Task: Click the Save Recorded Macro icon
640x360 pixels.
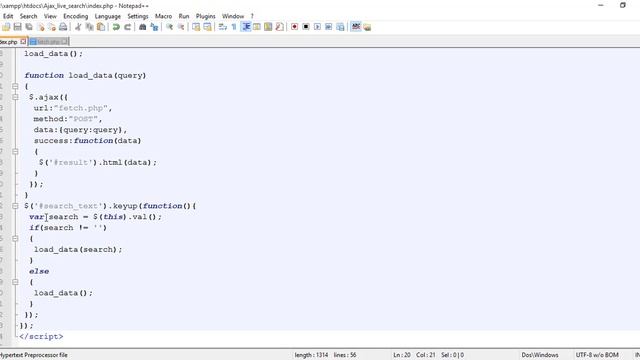Action: [x=340, y=27]
